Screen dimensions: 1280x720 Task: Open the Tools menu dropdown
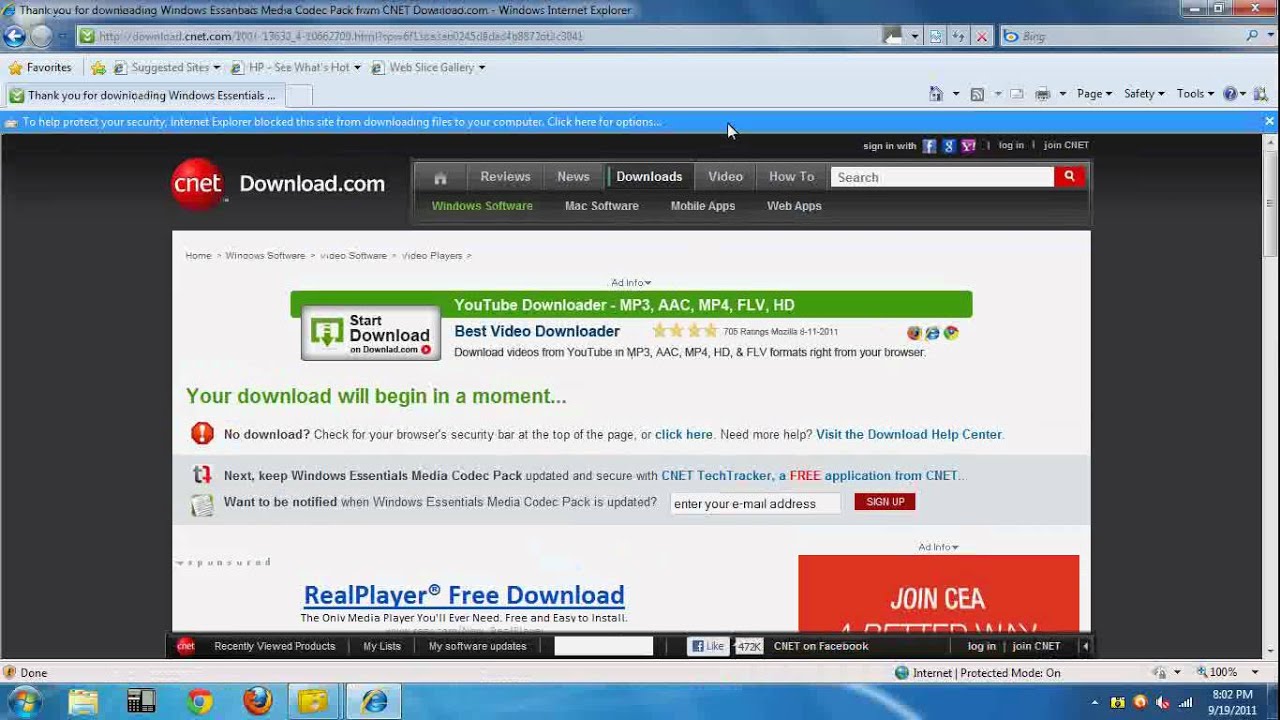1195,94
